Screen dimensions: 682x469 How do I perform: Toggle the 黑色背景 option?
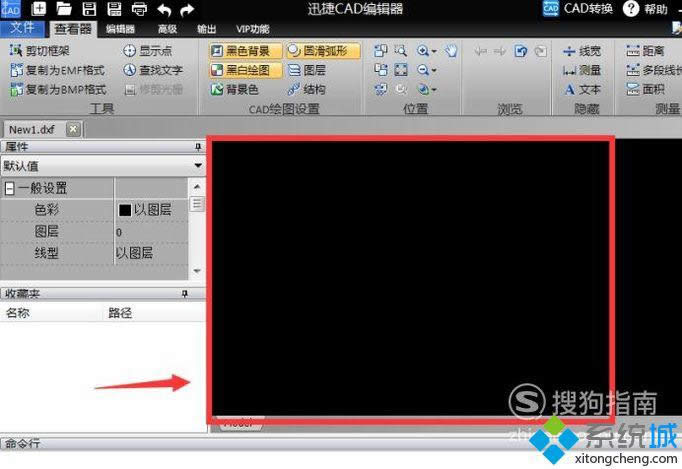(x=246, y=51)
